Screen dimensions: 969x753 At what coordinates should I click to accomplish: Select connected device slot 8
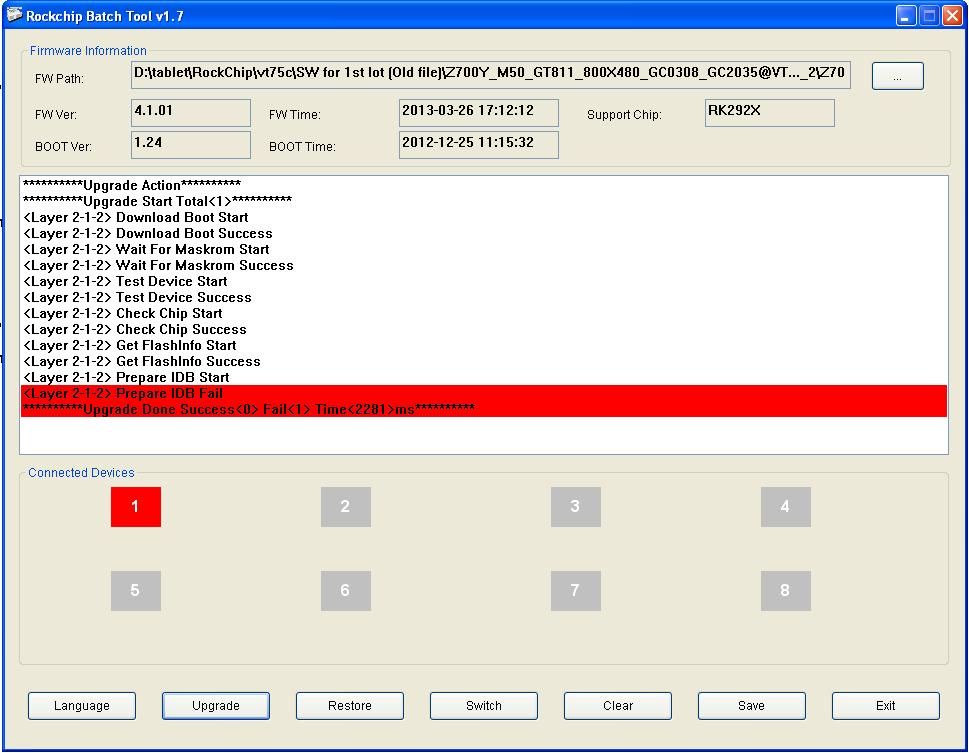(x=785, y=591)
